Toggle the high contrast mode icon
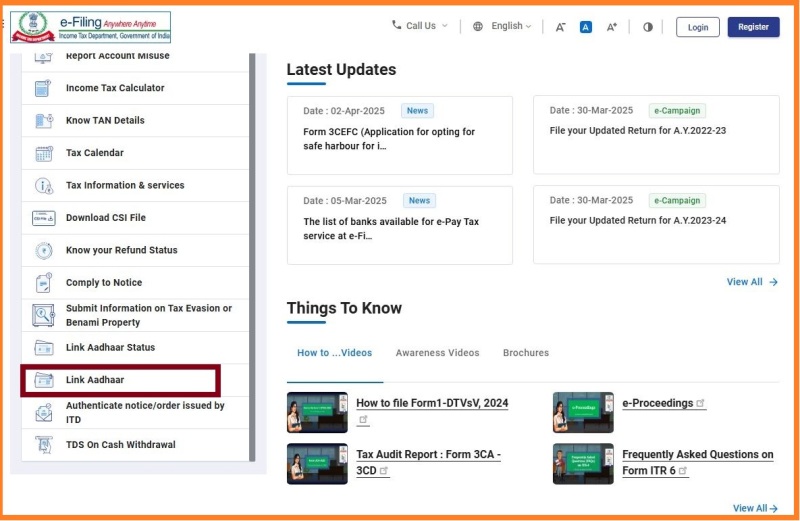800x521 pixels. point(647,27)
